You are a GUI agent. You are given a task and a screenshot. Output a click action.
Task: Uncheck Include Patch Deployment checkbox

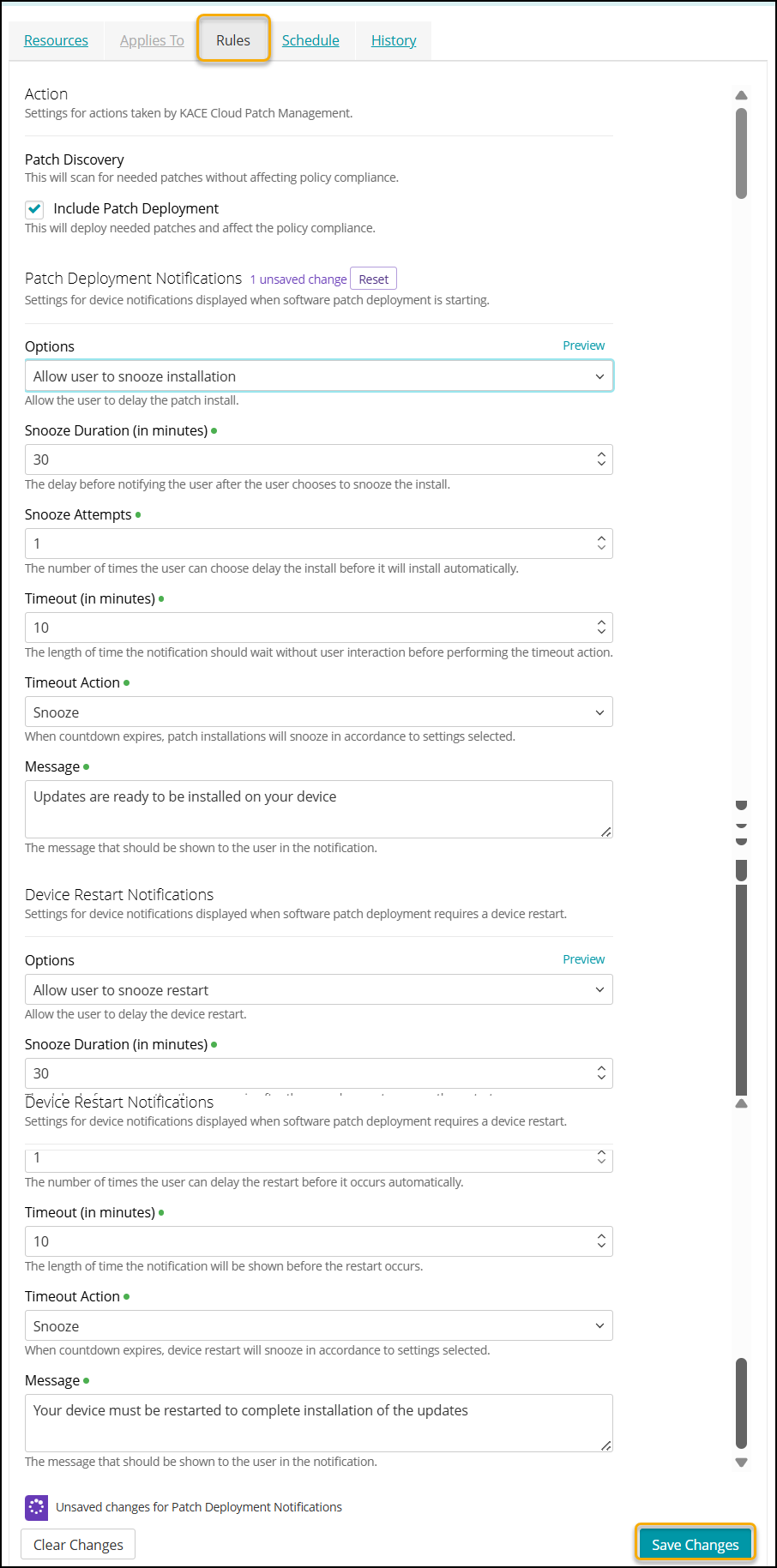(x=34, y=209)
